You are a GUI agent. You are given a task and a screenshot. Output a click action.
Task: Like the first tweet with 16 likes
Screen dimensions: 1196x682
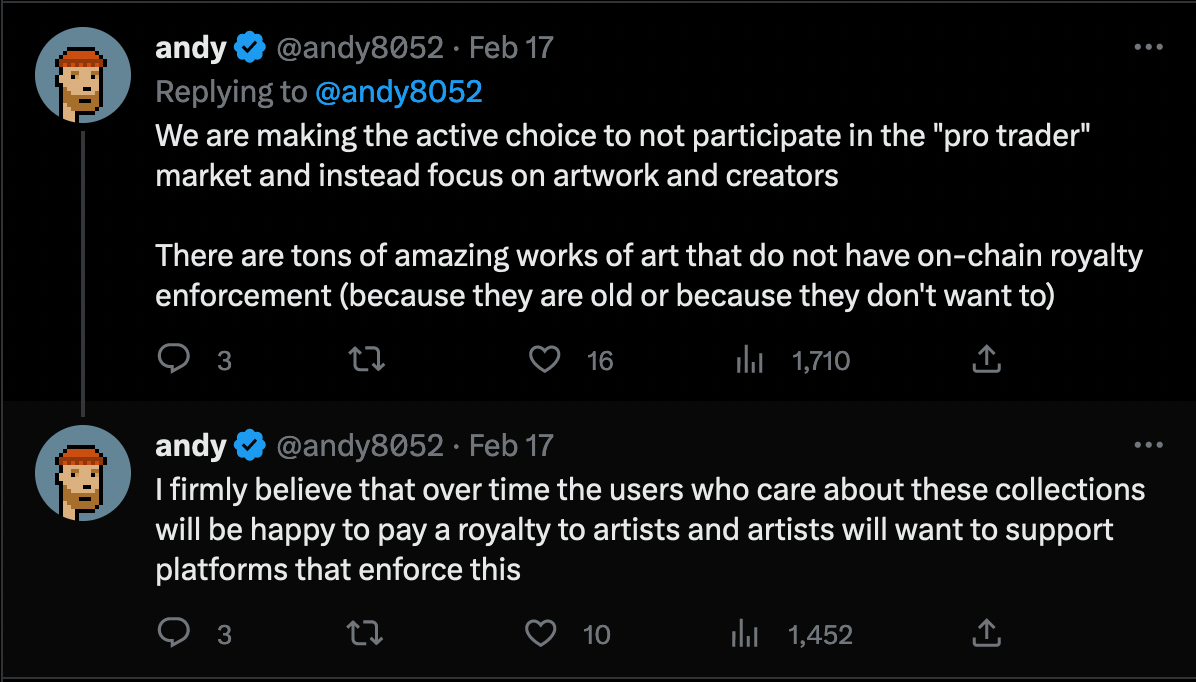[544, 360]
